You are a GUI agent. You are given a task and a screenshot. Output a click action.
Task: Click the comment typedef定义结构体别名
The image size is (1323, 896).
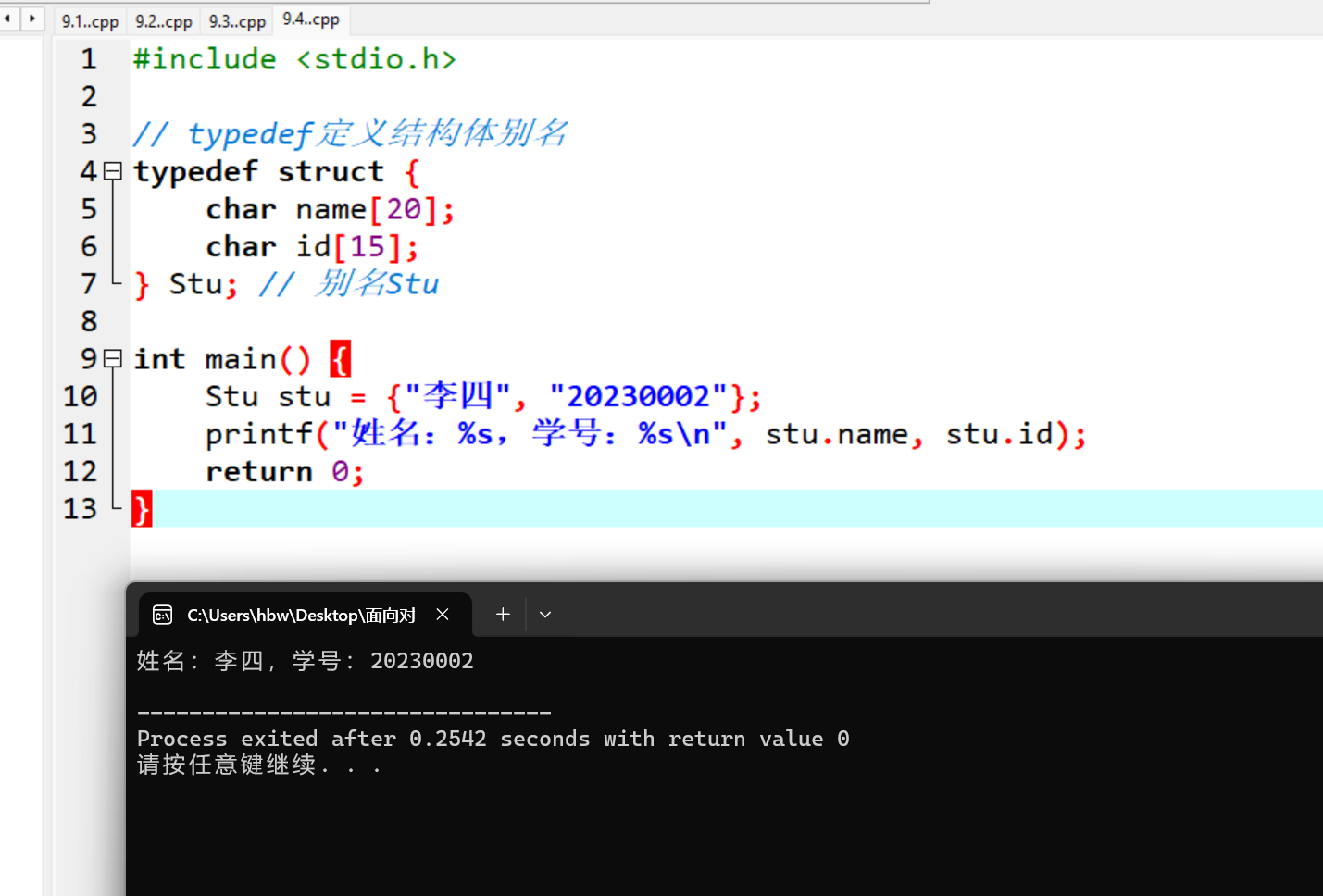pyautogui.click(x=350, y=134)
